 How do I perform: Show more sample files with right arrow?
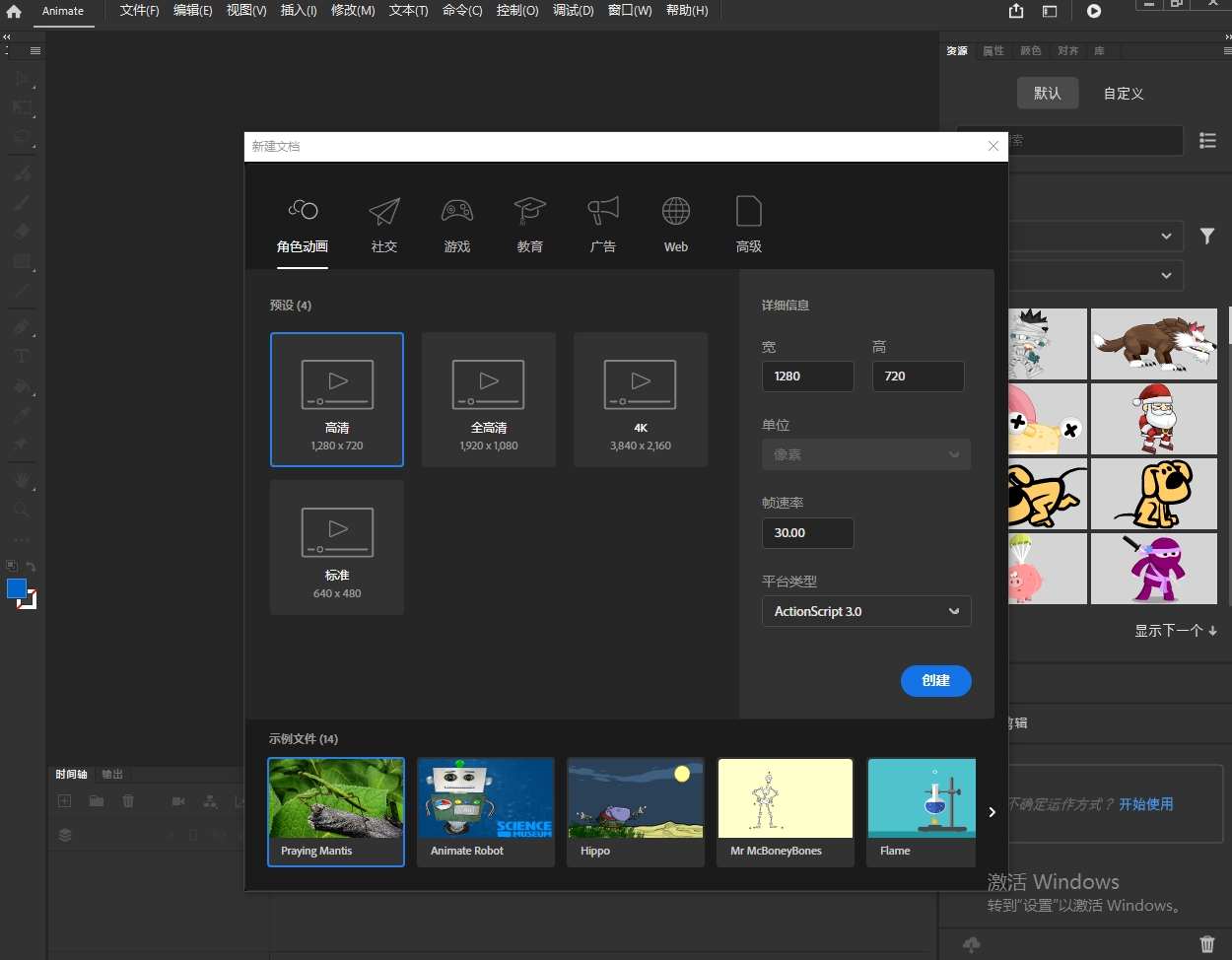[x=992, y=812]
